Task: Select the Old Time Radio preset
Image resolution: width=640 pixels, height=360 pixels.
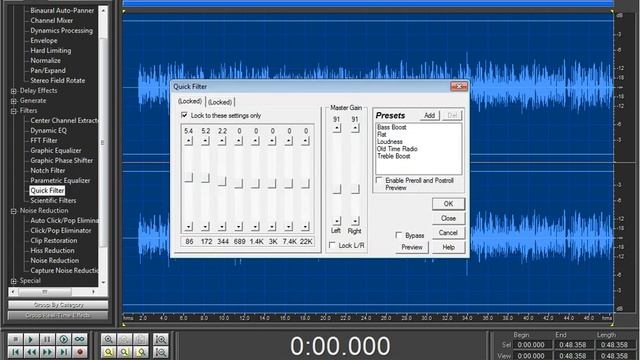Action: pyautogui.click(x=397, y=149)
